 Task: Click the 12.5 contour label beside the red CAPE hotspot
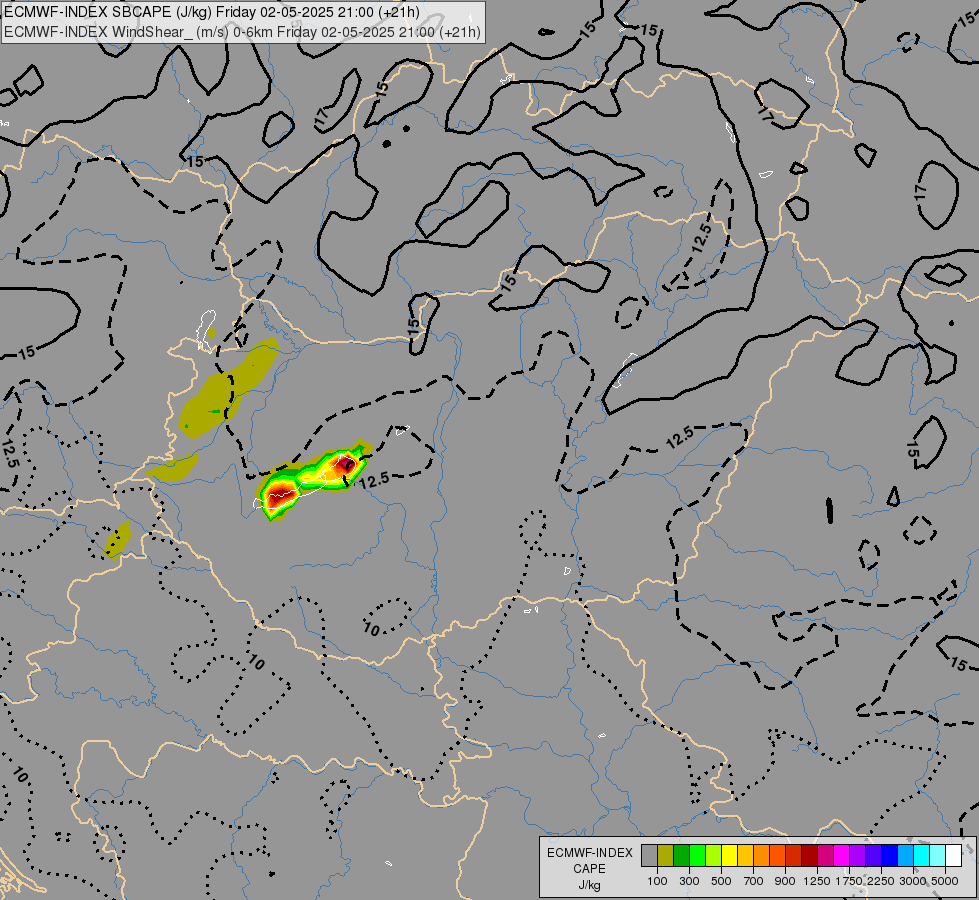[374, 480]
